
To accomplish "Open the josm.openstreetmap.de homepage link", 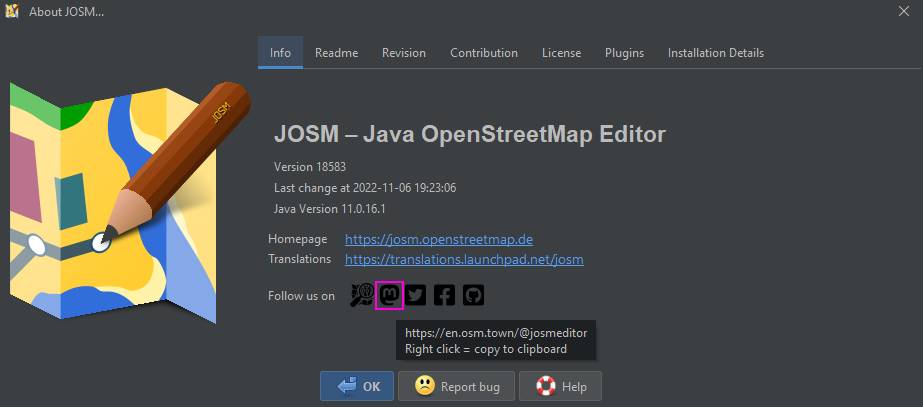I will (439, 240).
